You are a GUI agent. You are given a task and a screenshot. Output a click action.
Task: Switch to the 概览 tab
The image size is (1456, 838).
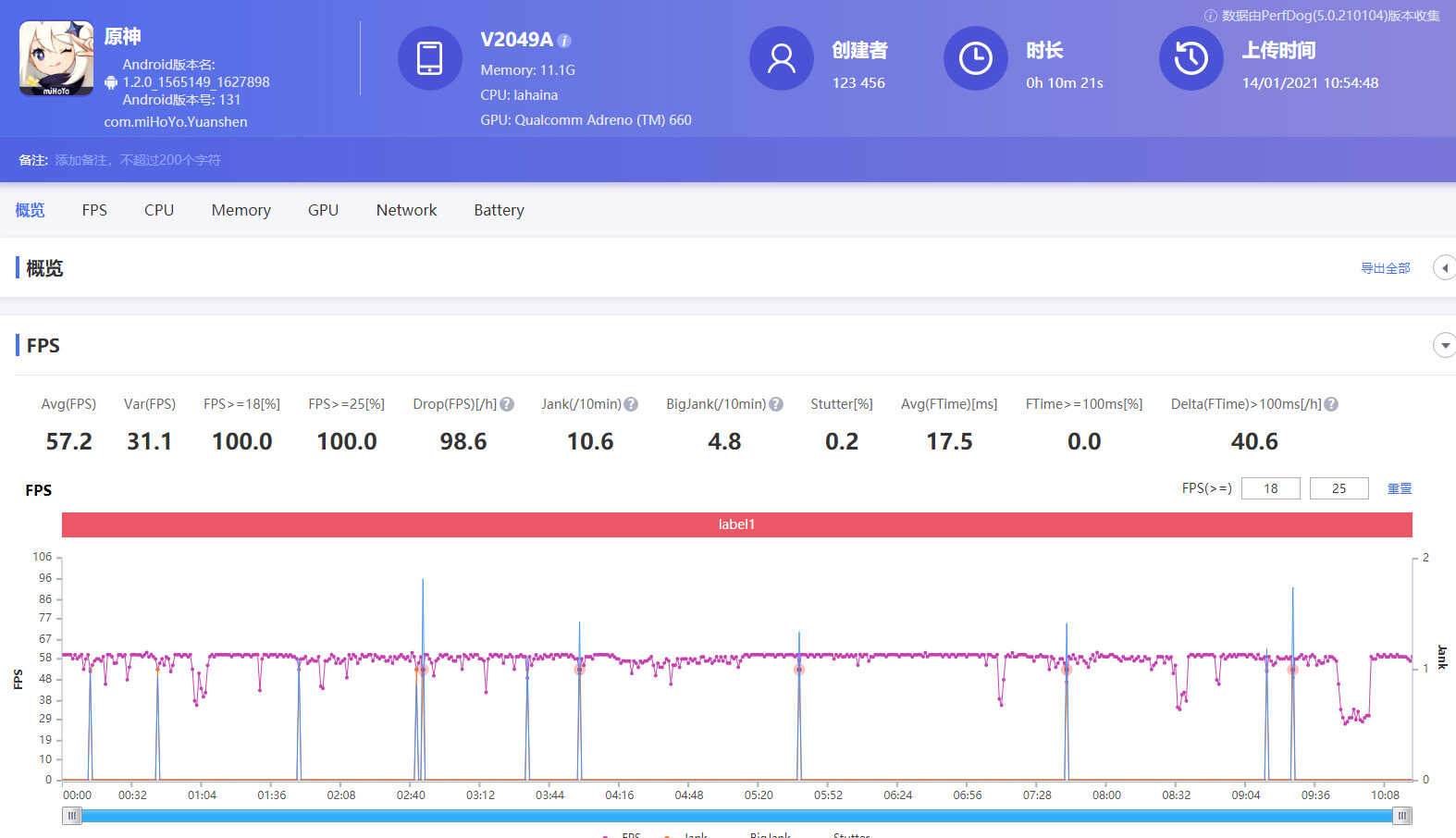point(30,210)
